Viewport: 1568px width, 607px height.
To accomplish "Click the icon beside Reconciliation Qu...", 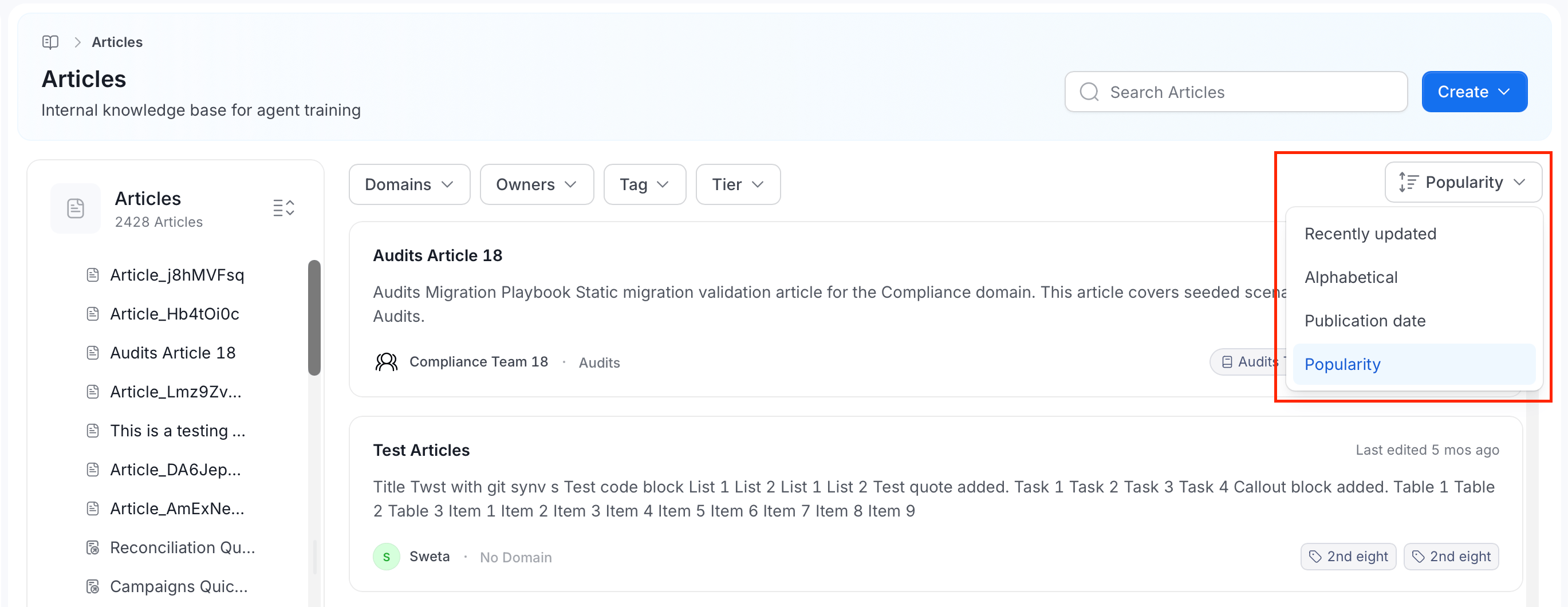I will (x=93, y=548).
